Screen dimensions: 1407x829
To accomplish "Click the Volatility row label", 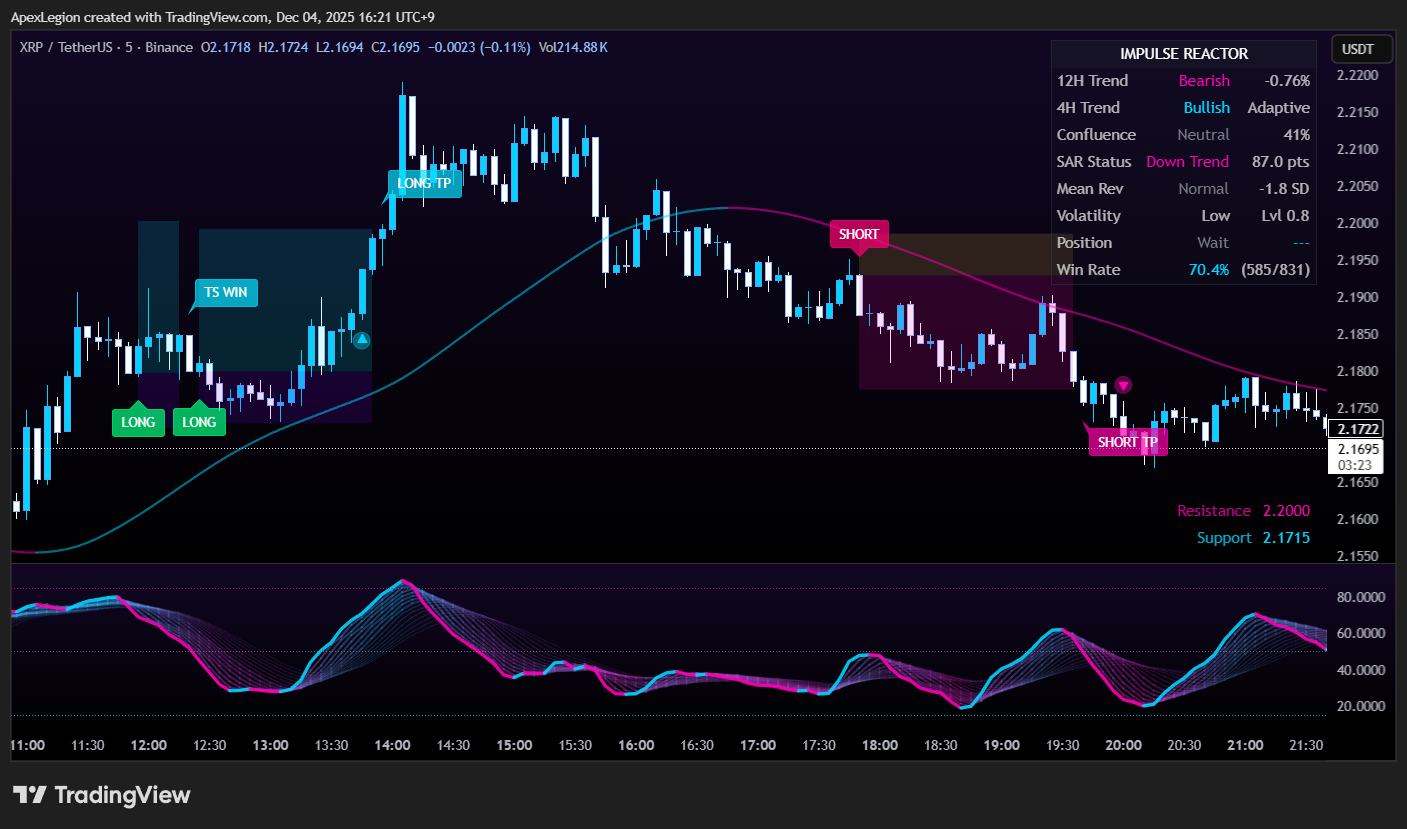I will click(x=1088, y=216).
